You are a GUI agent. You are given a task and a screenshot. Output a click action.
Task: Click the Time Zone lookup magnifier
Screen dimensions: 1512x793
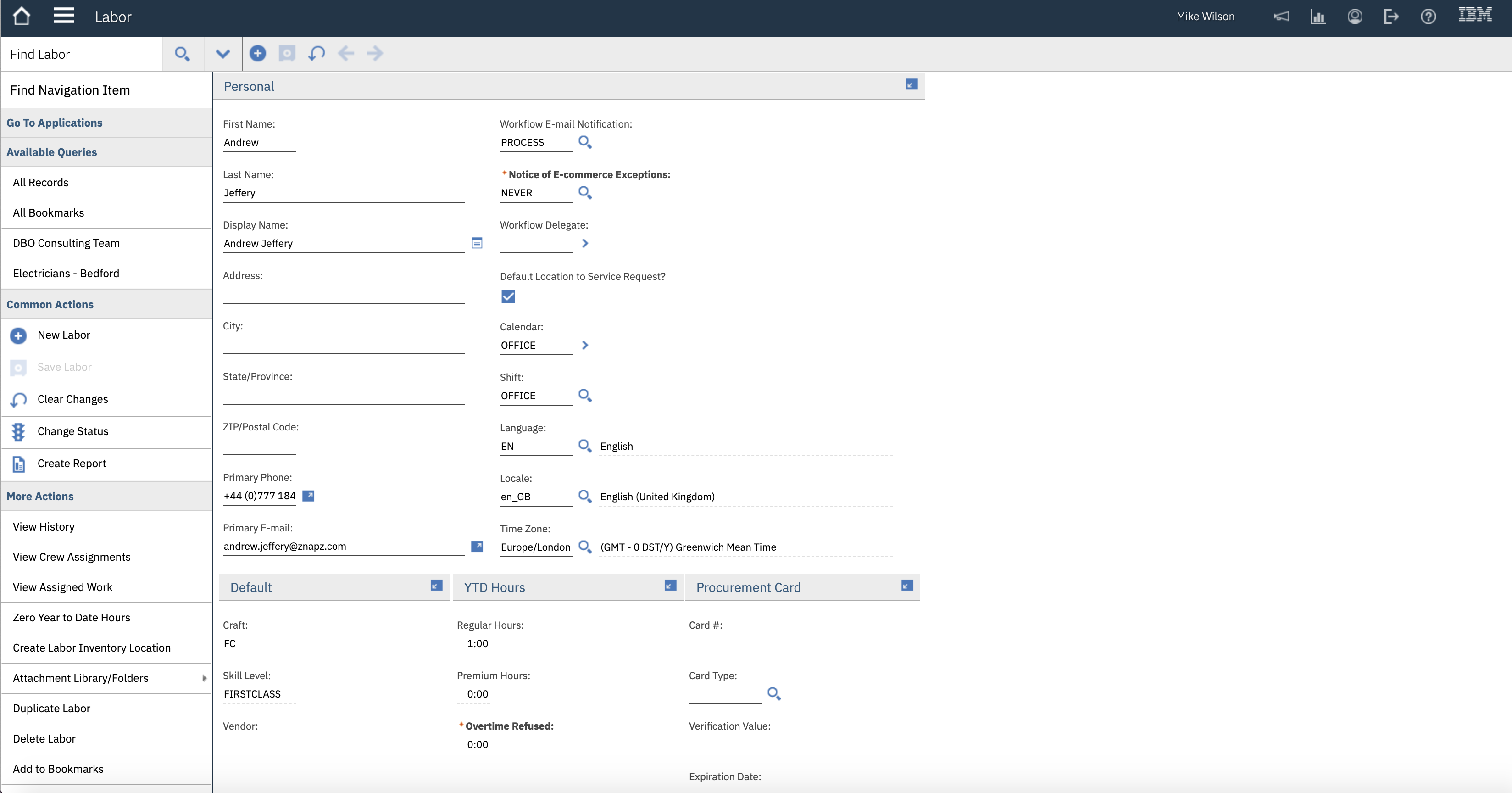coord(584,547)
